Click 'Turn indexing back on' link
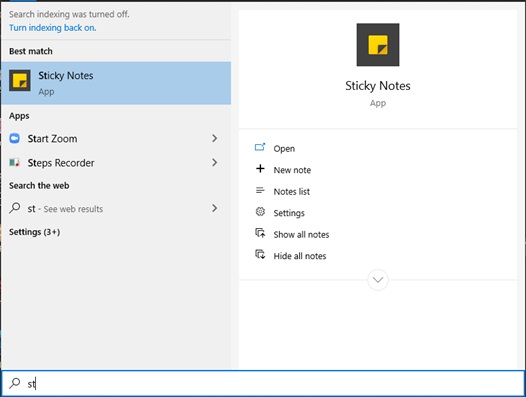Image resolution: width=526 pixels, height=397 pixels. click(53, 28)
